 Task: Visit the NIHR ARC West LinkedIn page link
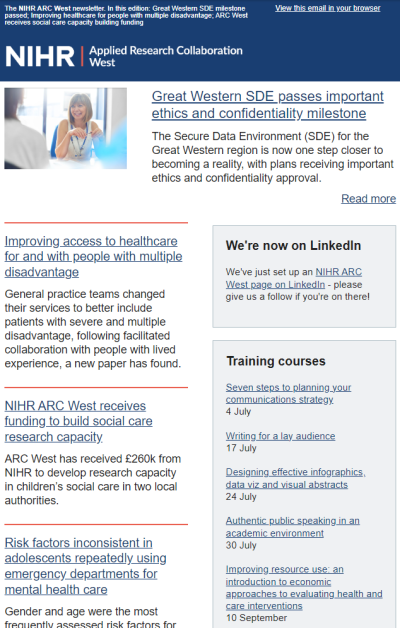click(293, 278)
